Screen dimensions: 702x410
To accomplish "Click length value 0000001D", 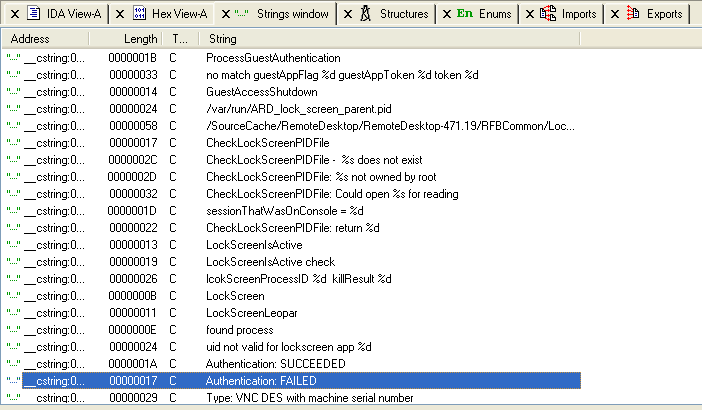I will [x=132, y=211].
